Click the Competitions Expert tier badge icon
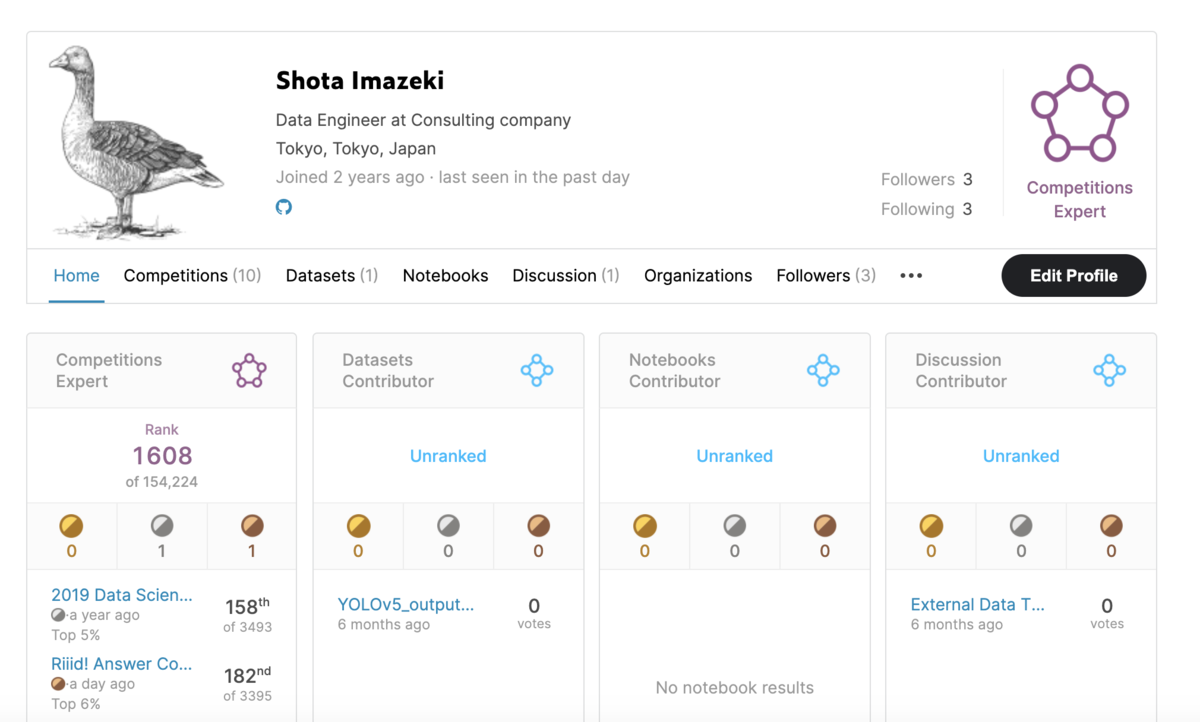Viewport: 1200px width, 722px height. click(x=1079, y=113)
